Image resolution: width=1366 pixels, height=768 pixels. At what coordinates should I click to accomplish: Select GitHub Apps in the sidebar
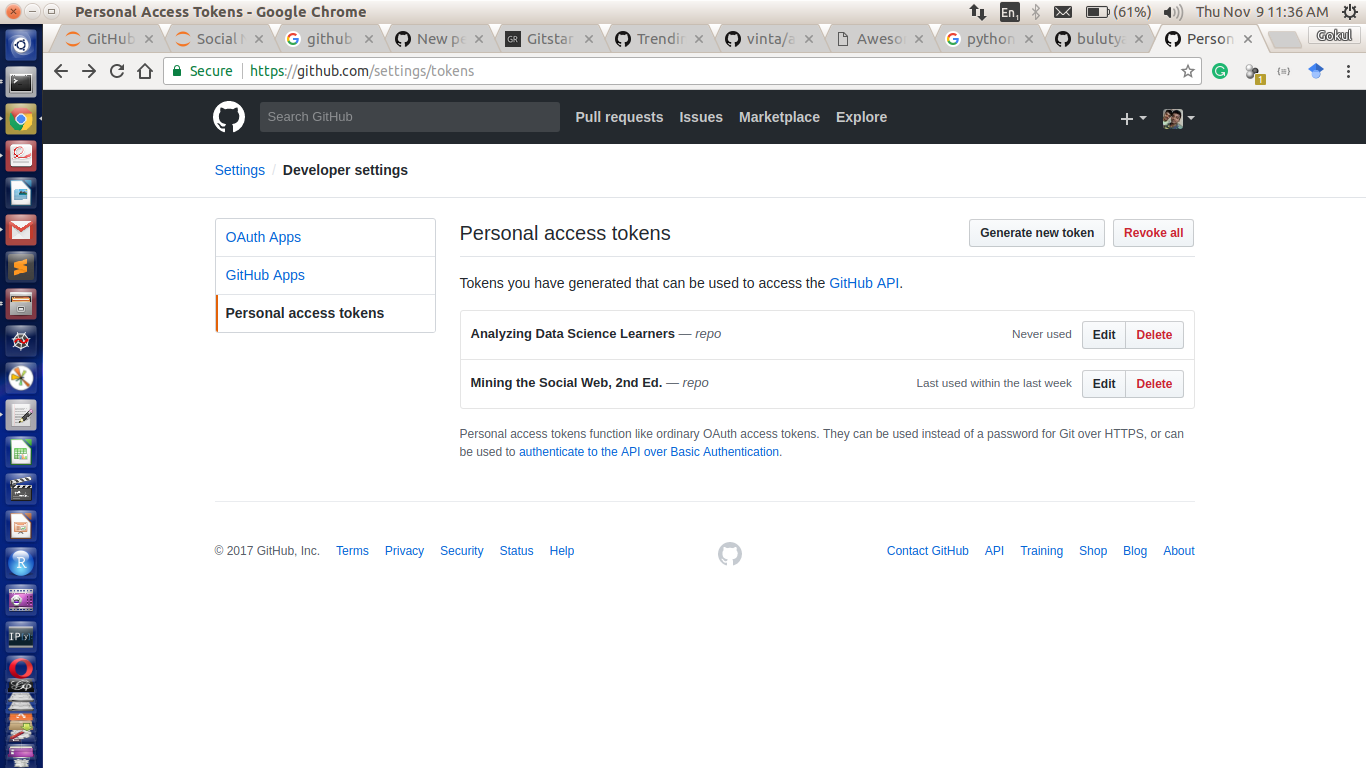(325, 275)
